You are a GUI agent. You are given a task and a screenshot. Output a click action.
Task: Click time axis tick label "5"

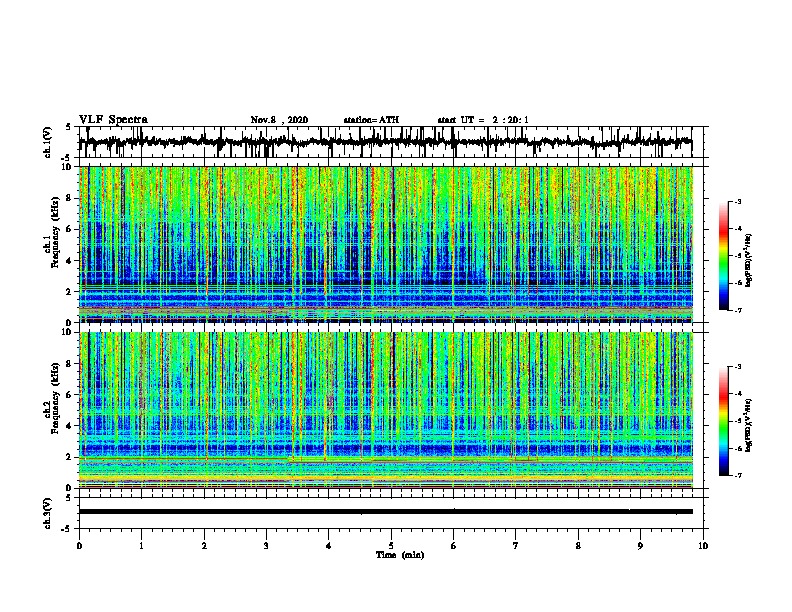[391, 546]
